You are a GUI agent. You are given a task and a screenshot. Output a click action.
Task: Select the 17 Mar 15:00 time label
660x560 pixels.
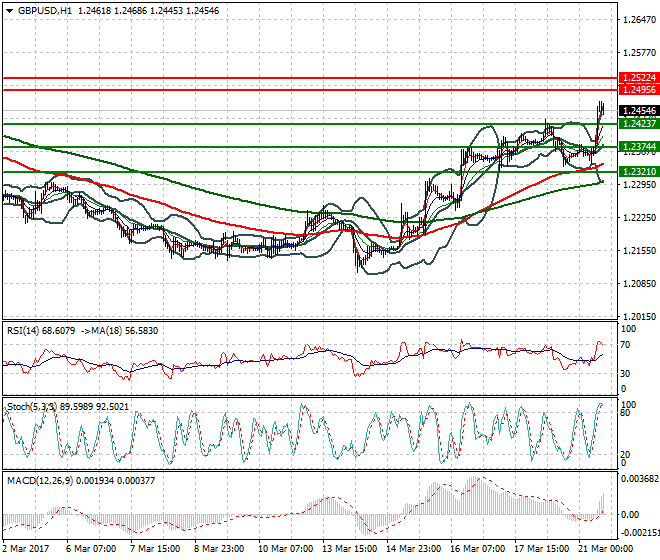541,549
